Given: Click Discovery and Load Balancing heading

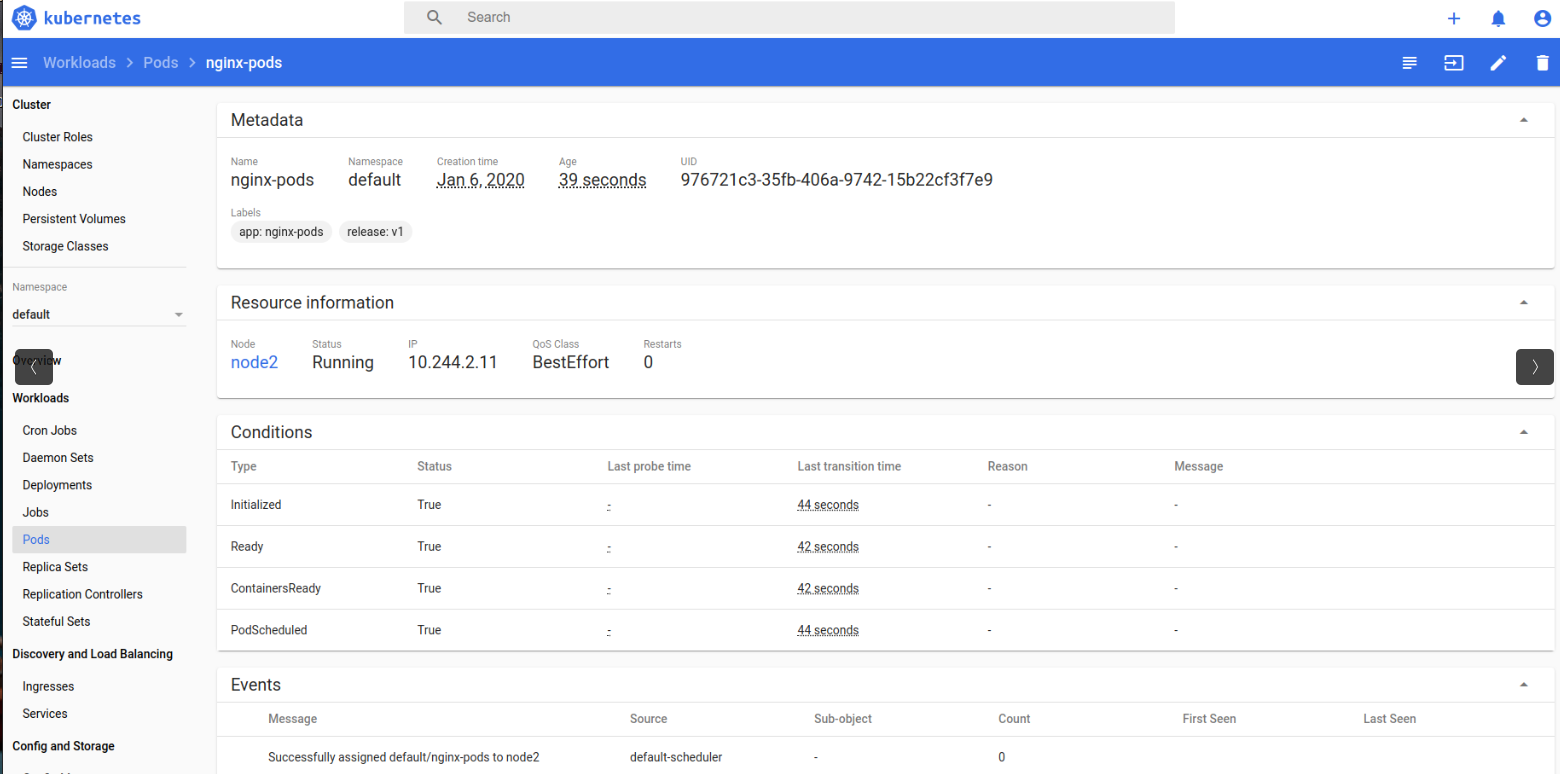Looking at the screenshot, I should point(93,654).
